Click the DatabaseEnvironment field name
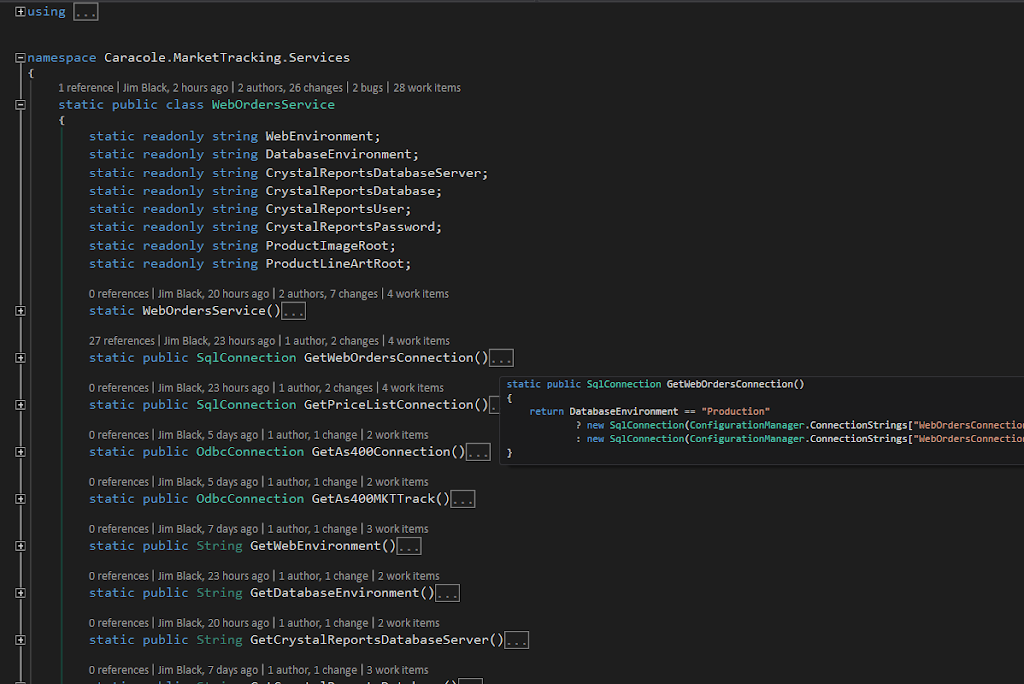 click(338, 154)
